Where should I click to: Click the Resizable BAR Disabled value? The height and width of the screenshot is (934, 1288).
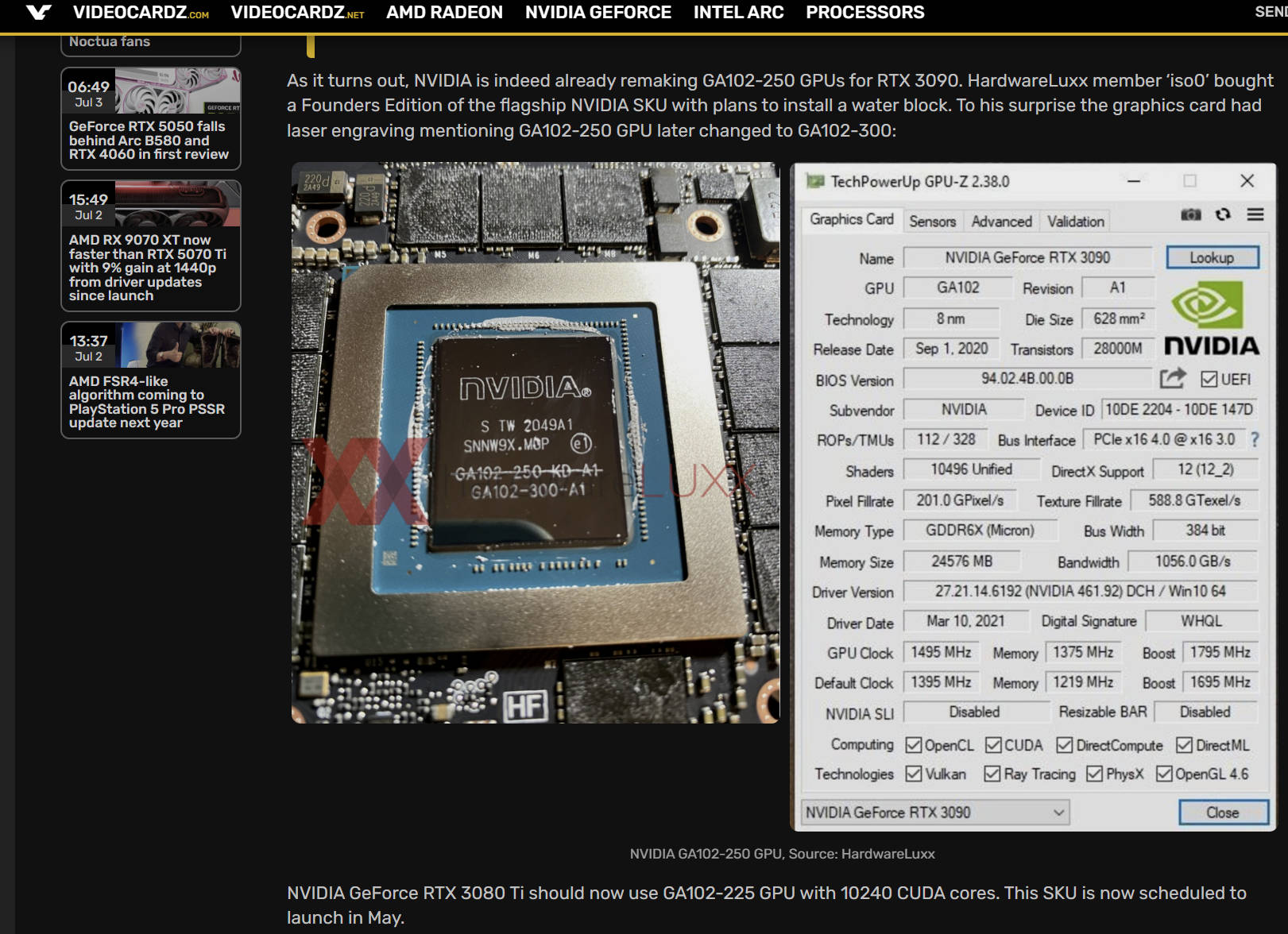[x=1205, y=712]
